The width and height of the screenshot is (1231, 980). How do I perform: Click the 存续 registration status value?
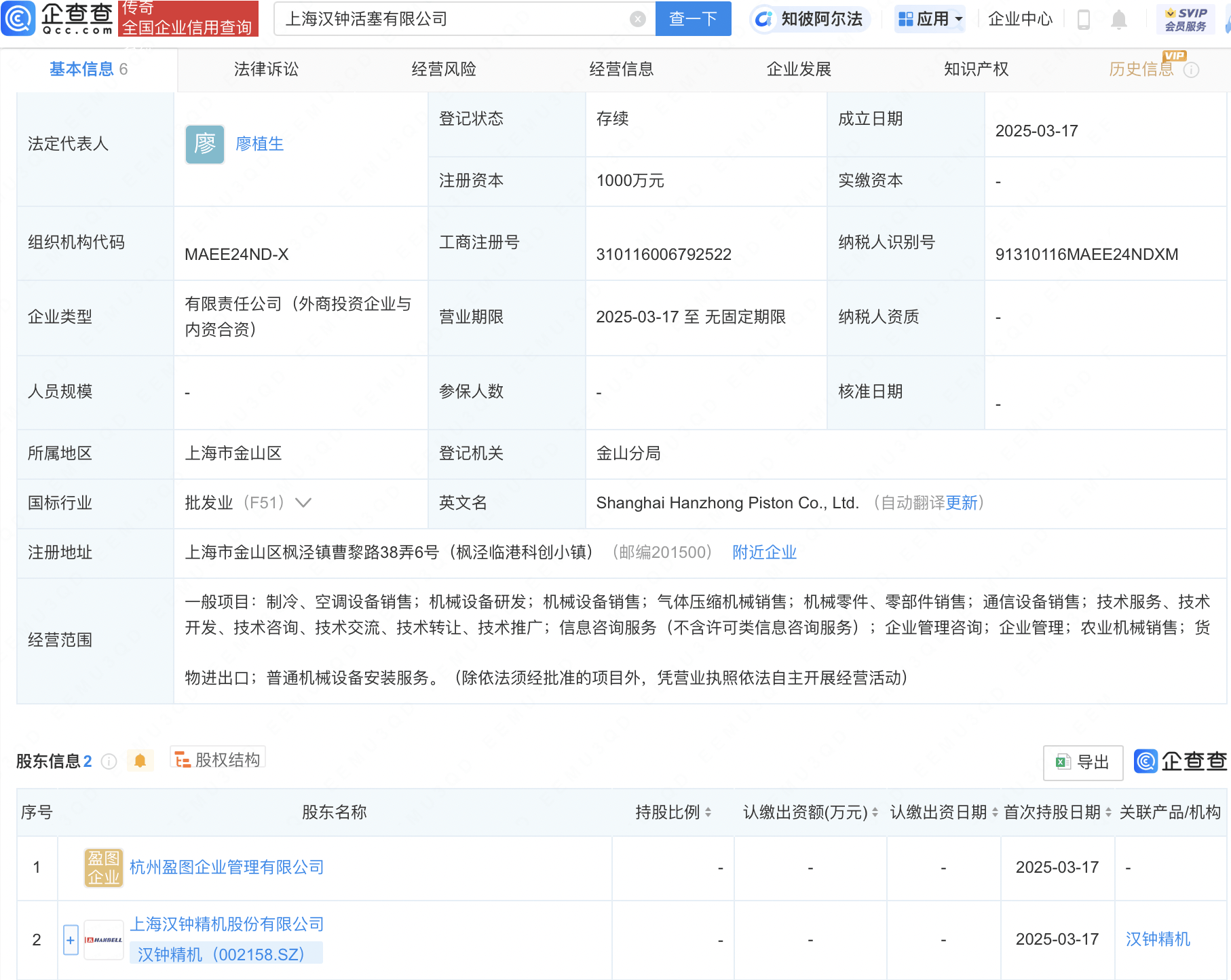tap(612, 119)
